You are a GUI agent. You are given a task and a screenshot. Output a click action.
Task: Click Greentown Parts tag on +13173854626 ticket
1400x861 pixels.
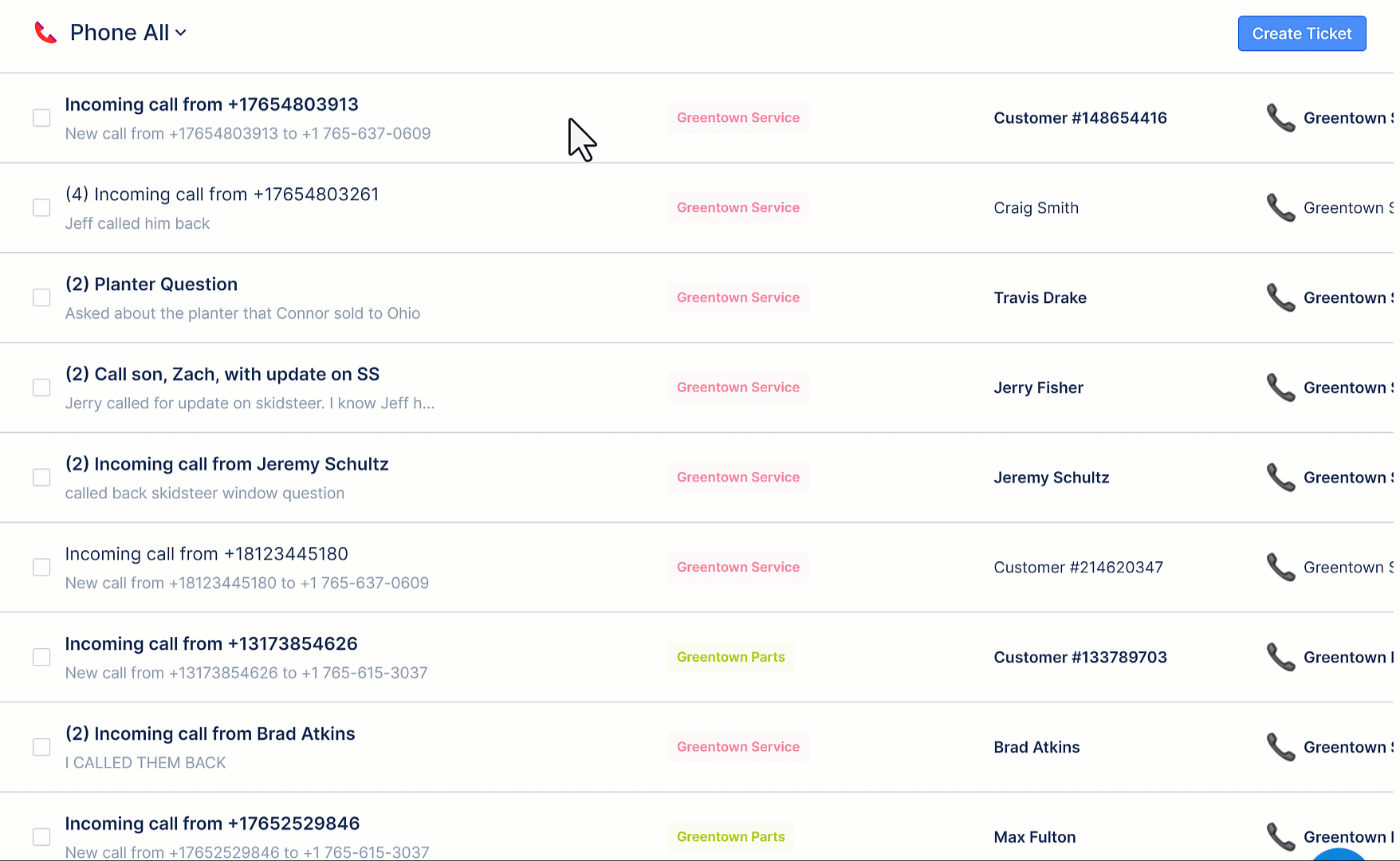pos(730,658)
